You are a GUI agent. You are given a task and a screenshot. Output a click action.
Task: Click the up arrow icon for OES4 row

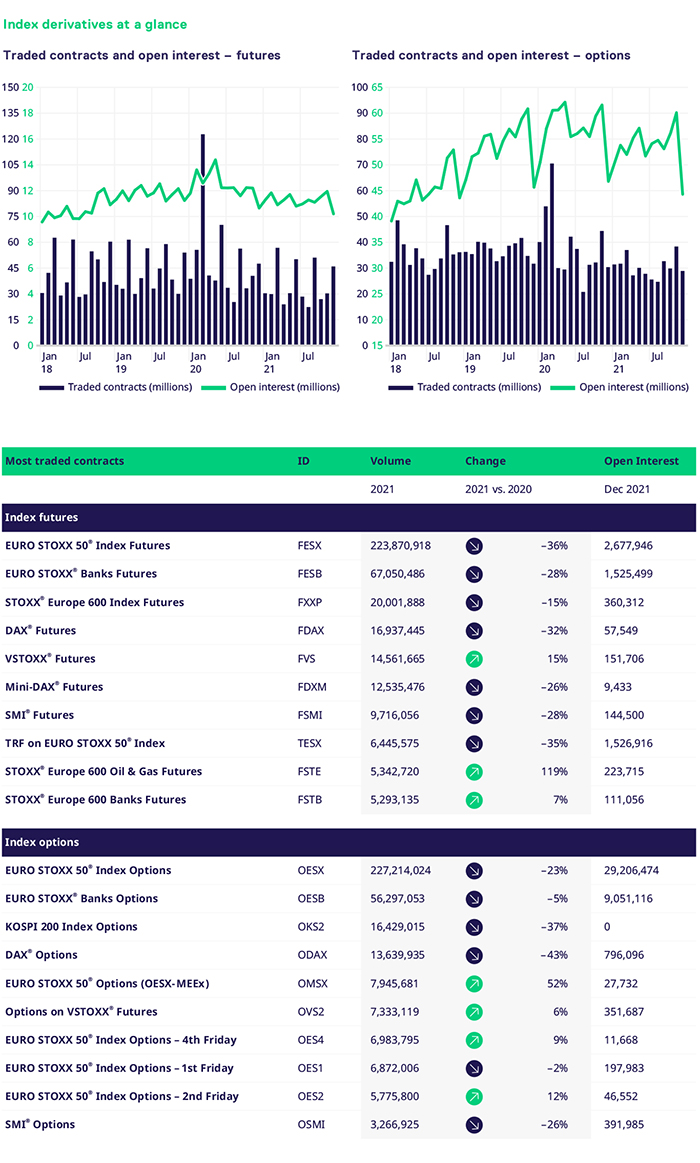click(x=474, y=1040)
